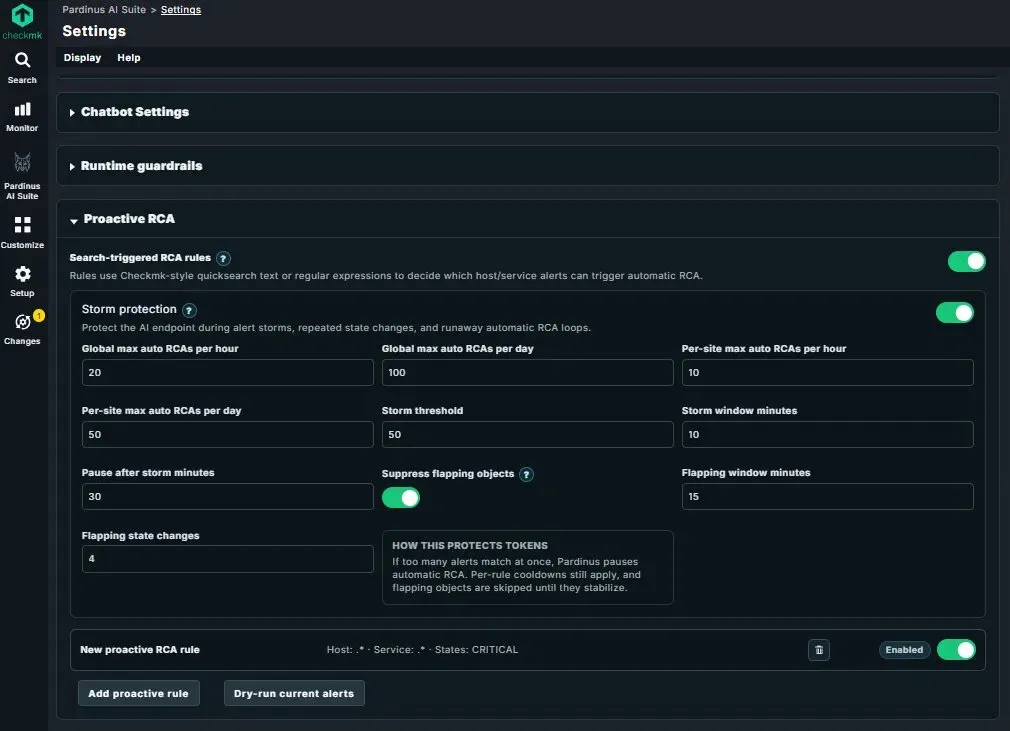Open the Customize grid icon
The width and height of the screenshot is (1010, 731).
point(23,225)
